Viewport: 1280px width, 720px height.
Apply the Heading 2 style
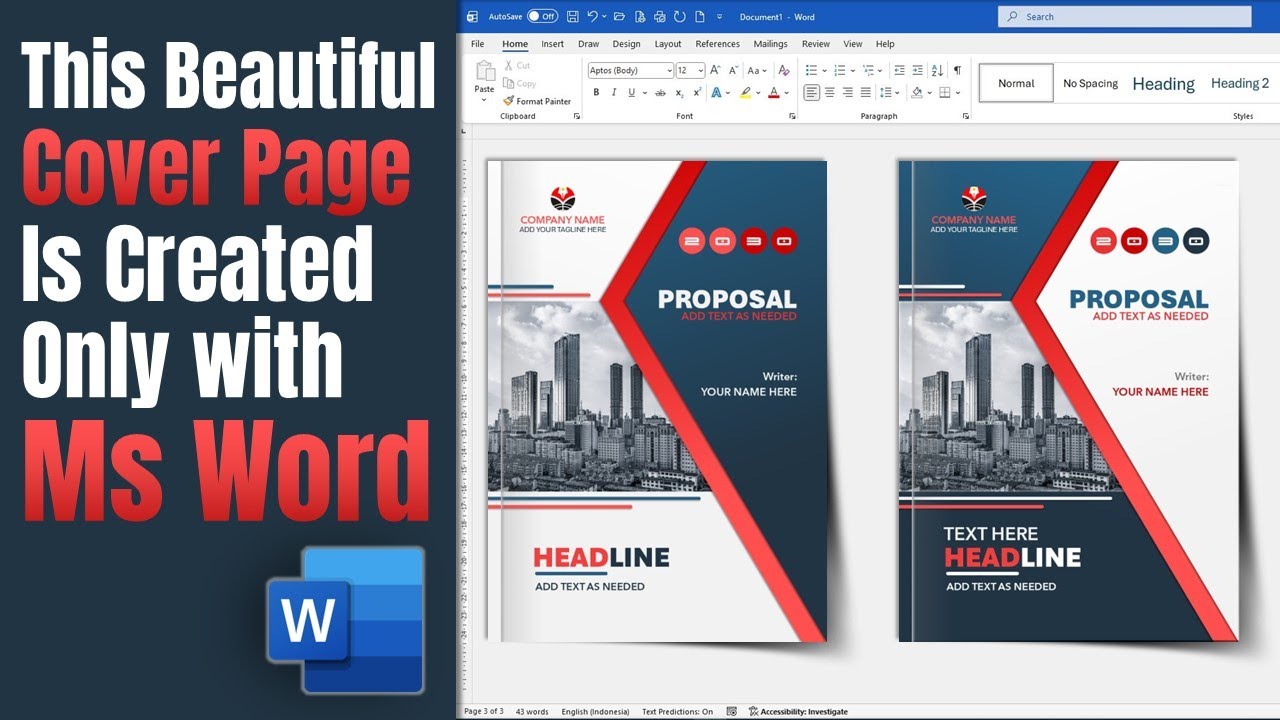click(x=1240, y=83)
